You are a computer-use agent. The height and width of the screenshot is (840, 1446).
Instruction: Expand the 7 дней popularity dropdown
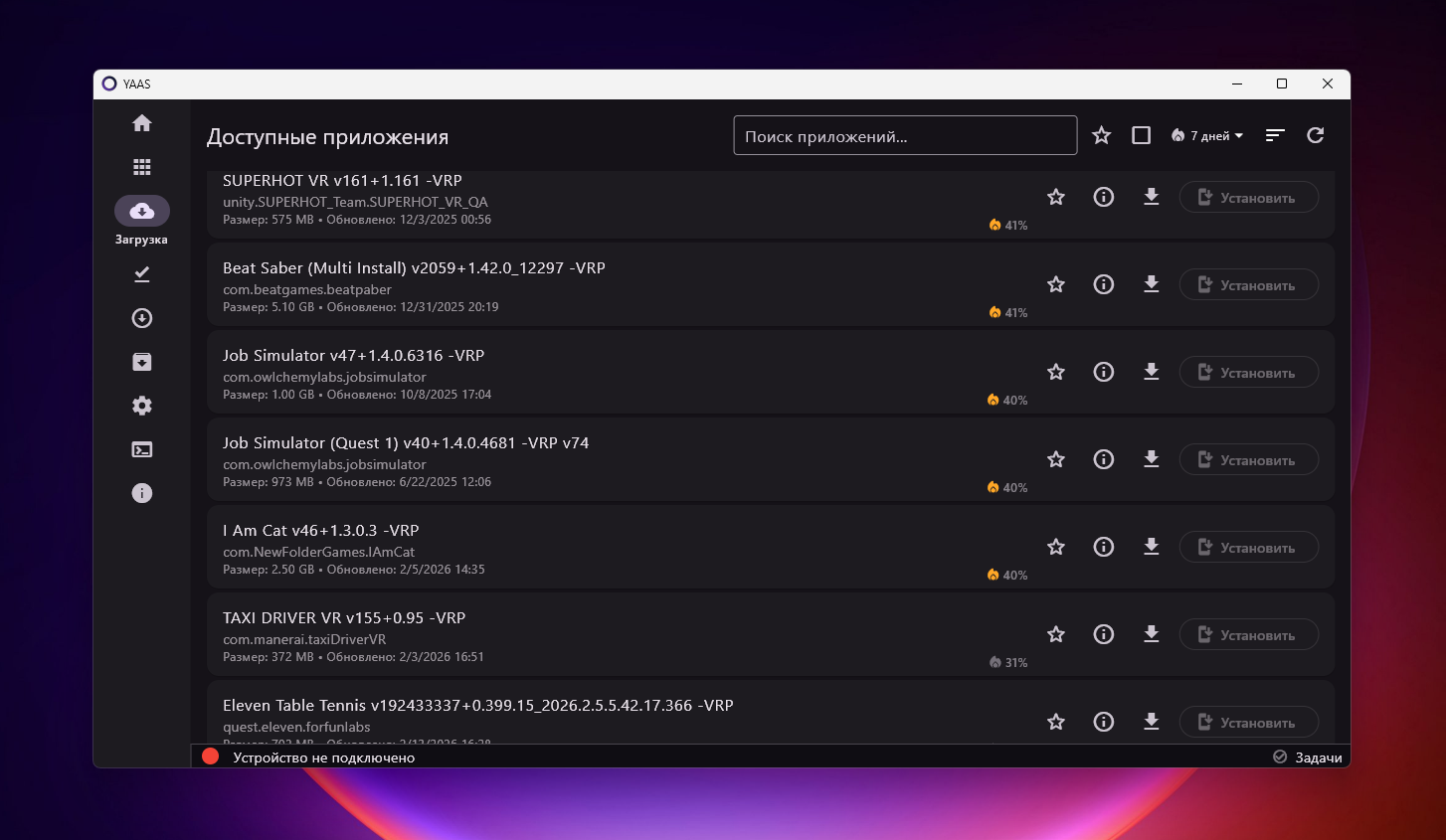1207,135
